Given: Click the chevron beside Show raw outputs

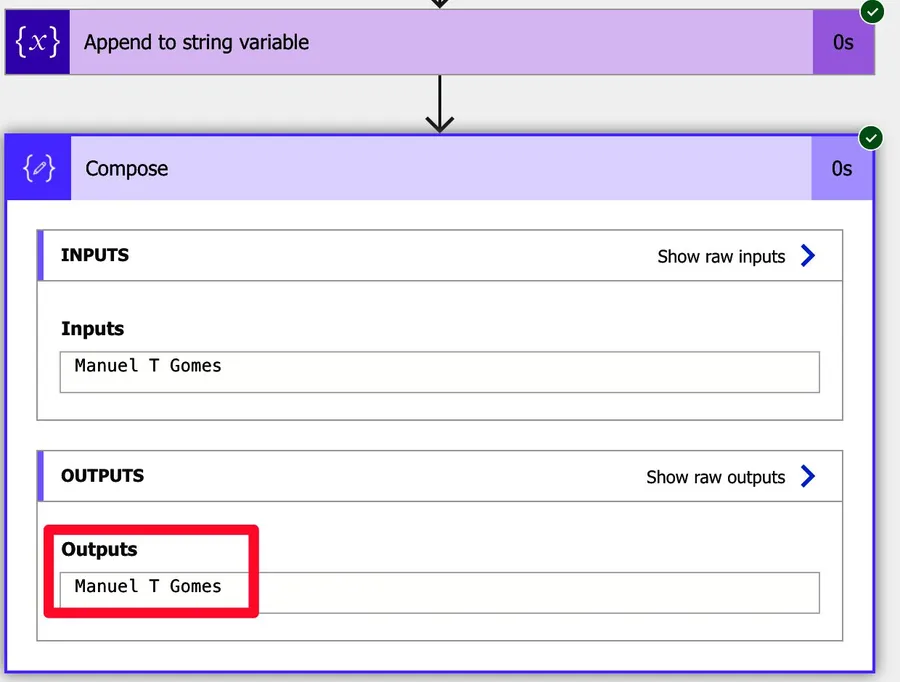Looking at the screenshot, I should [x=808, y=477].
